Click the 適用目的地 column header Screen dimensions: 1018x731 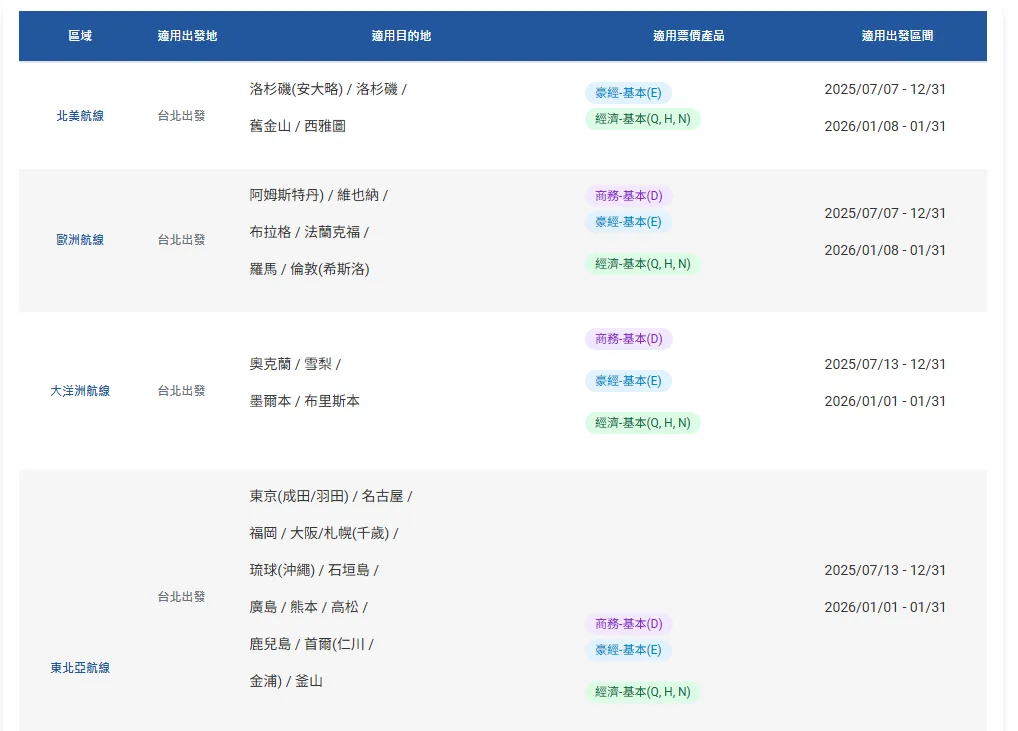click(401, 36)
